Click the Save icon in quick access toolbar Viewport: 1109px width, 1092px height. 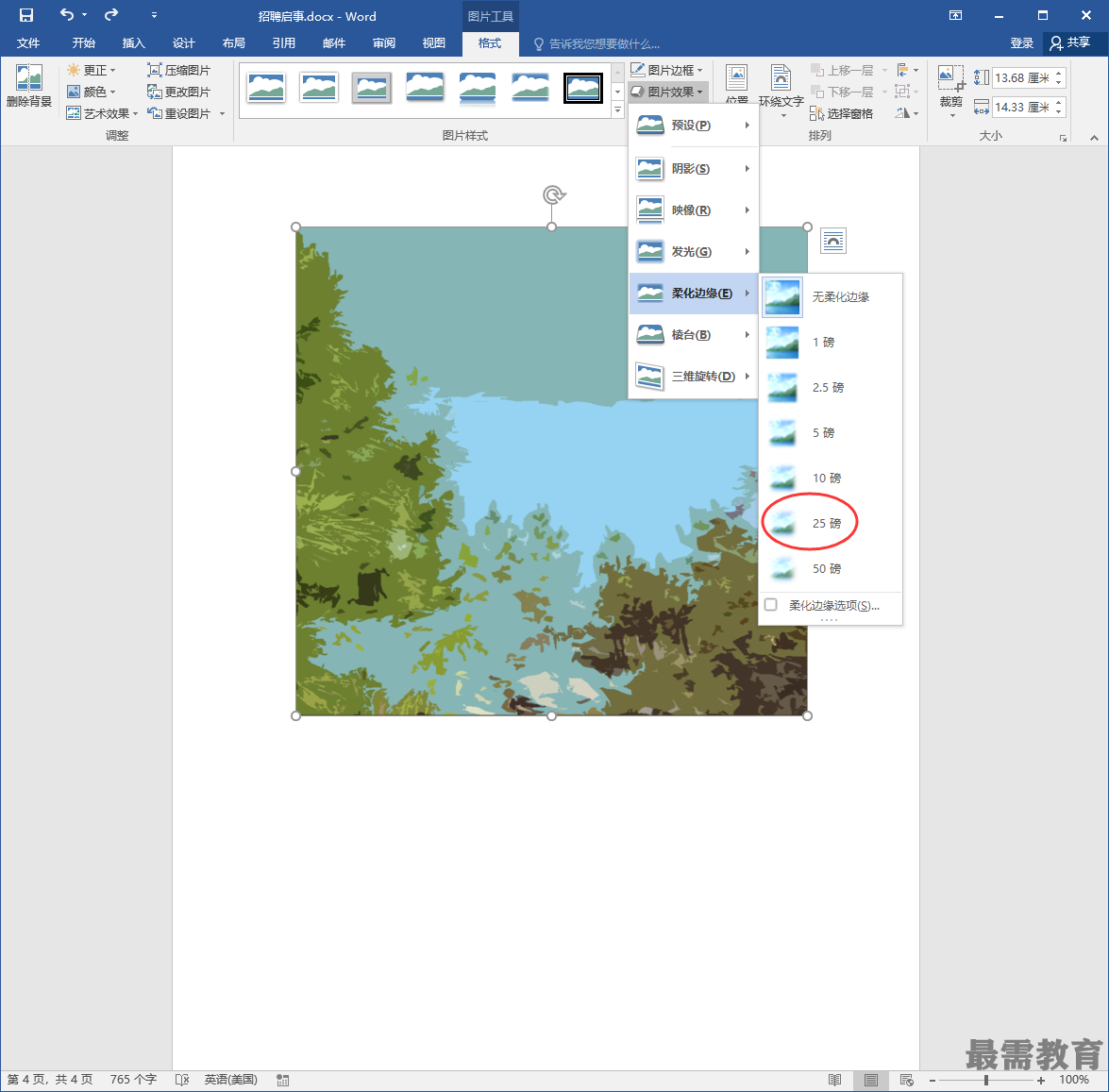(x=26, y=15)
